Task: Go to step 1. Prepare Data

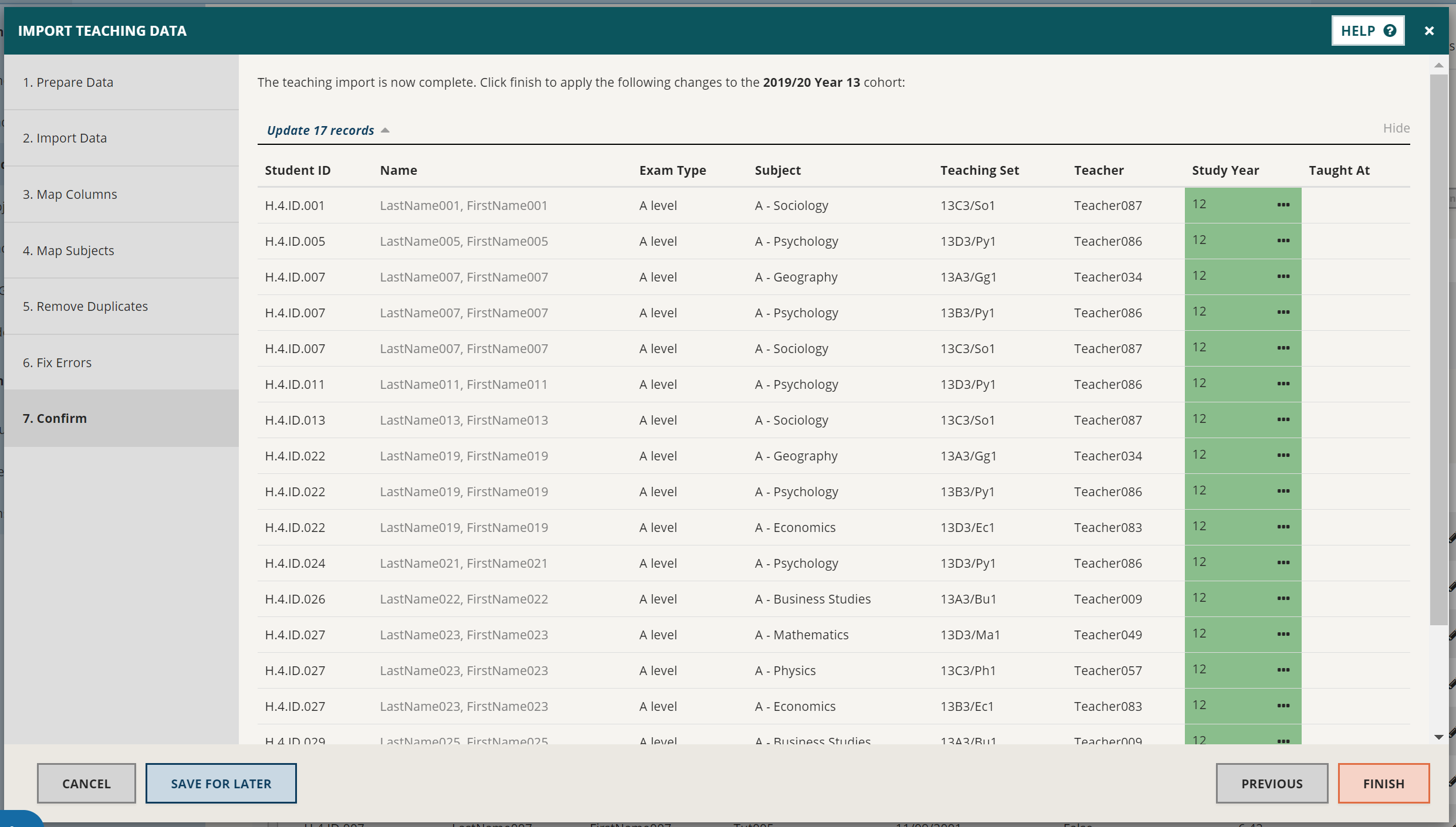Action: pos(121,82)
